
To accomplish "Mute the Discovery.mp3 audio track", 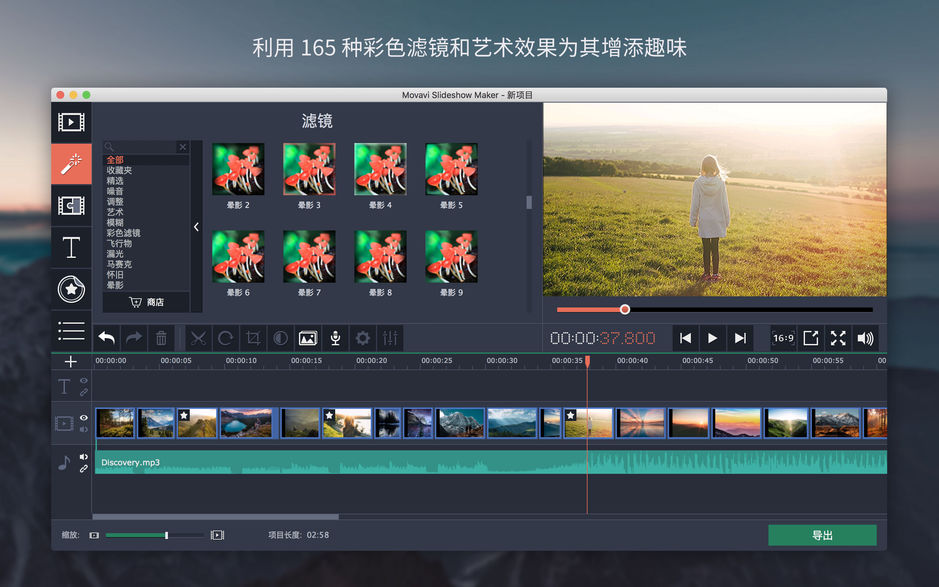I will pyautogui.click(x=84, y=456).
